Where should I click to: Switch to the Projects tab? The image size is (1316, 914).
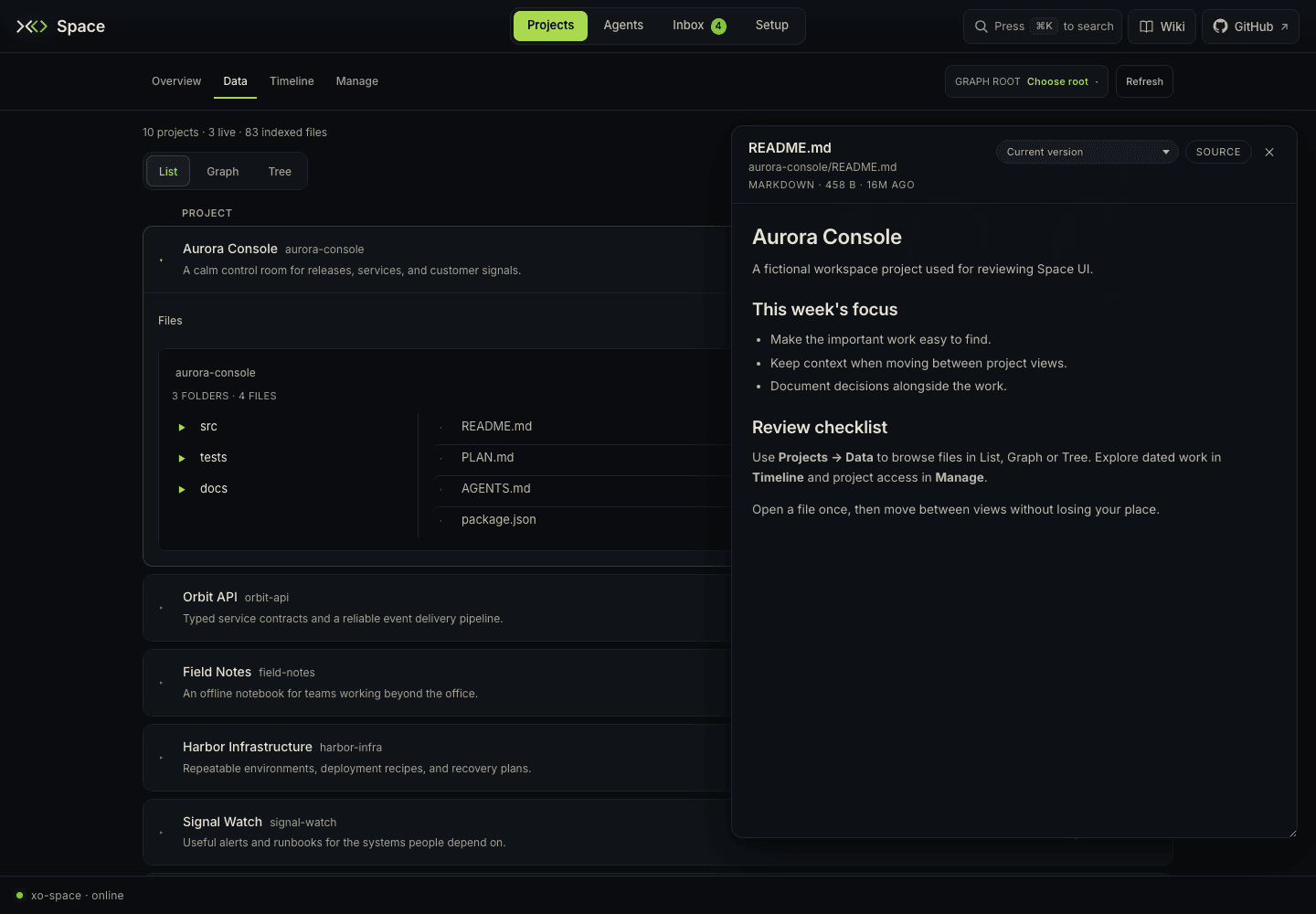pos(550,26)
